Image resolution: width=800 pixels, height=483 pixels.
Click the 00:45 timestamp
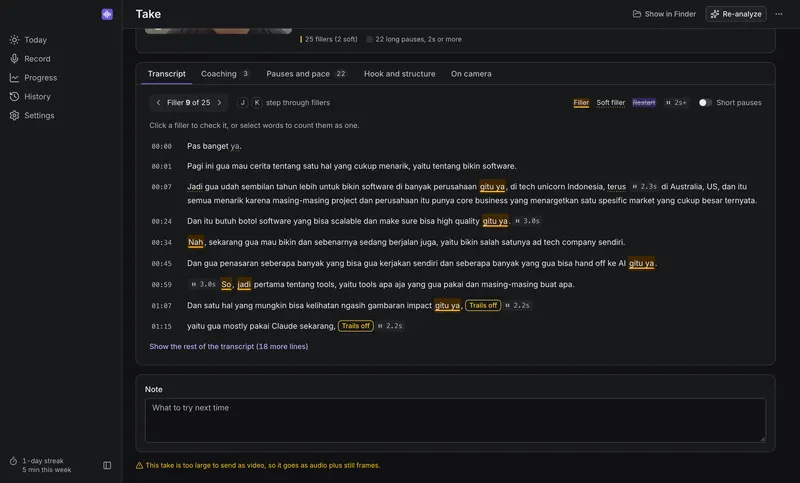161,264
